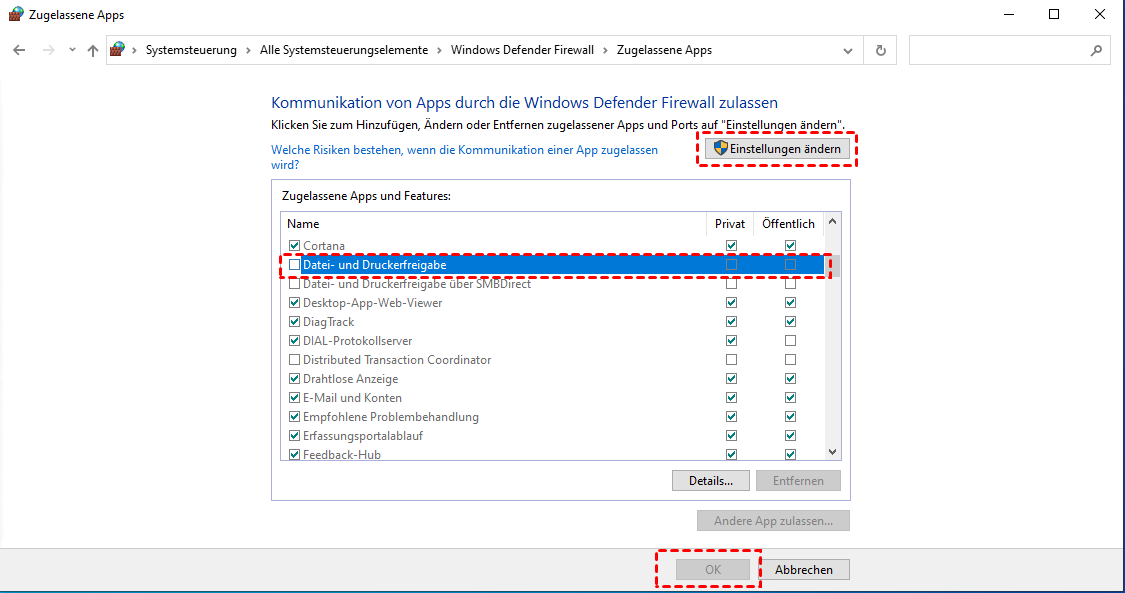Image resolution: width=1125 pixels, height=593 pixels.
Task: Click scrollbar down arrow in apps list
Action: [x=832, y=452]
